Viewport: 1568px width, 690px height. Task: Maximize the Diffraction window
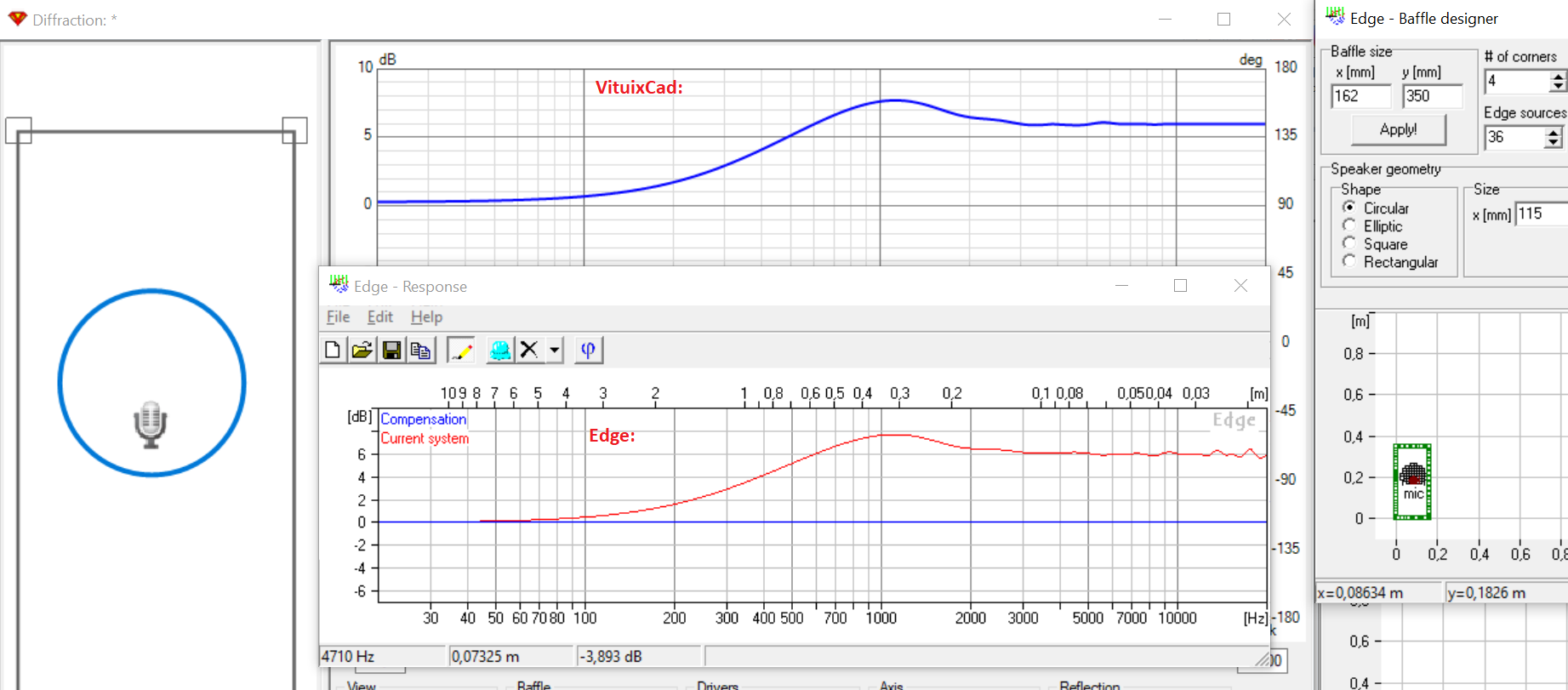tap(1223, 19)
